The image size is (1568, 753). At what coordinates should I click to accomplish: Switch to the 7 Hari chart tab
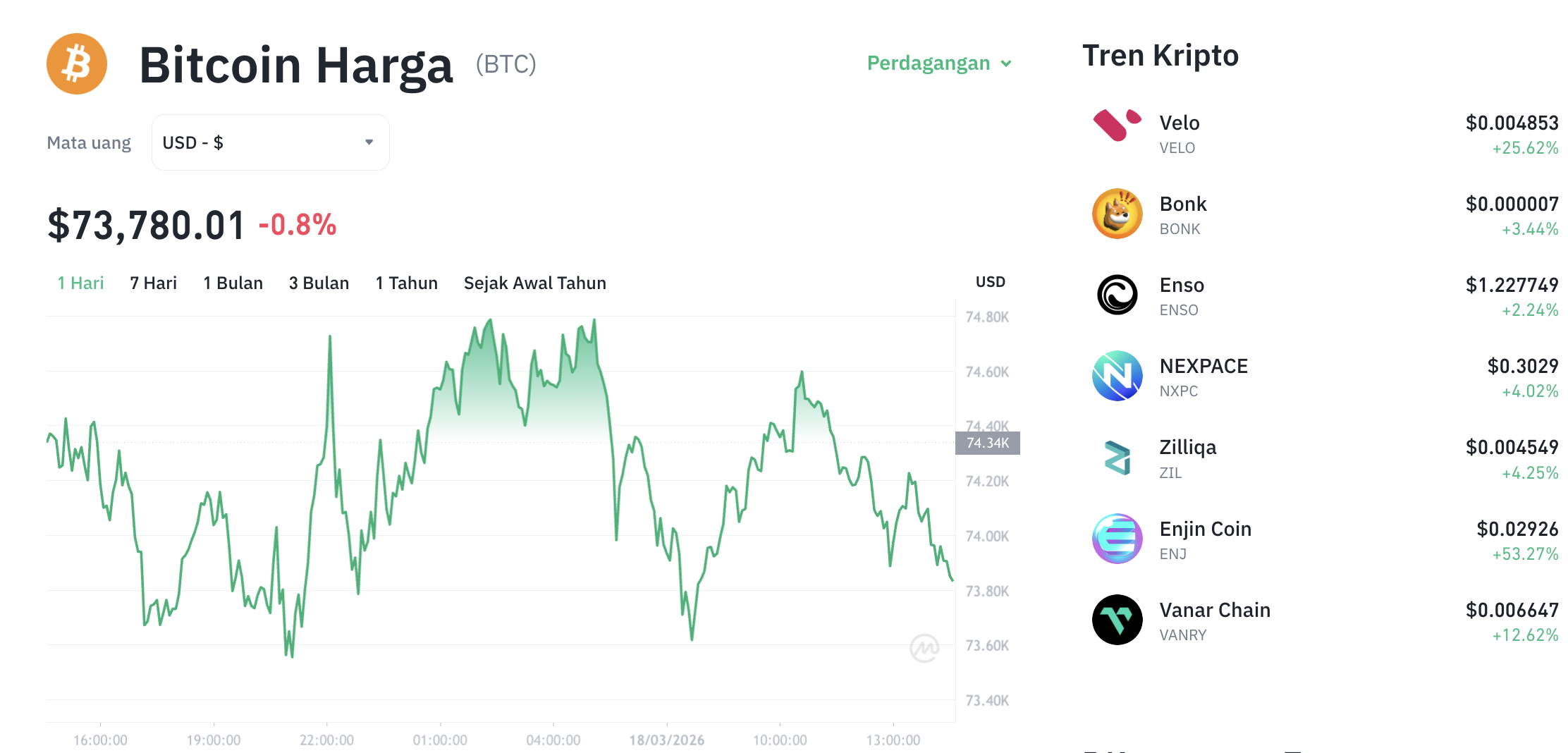click(152, 283)
